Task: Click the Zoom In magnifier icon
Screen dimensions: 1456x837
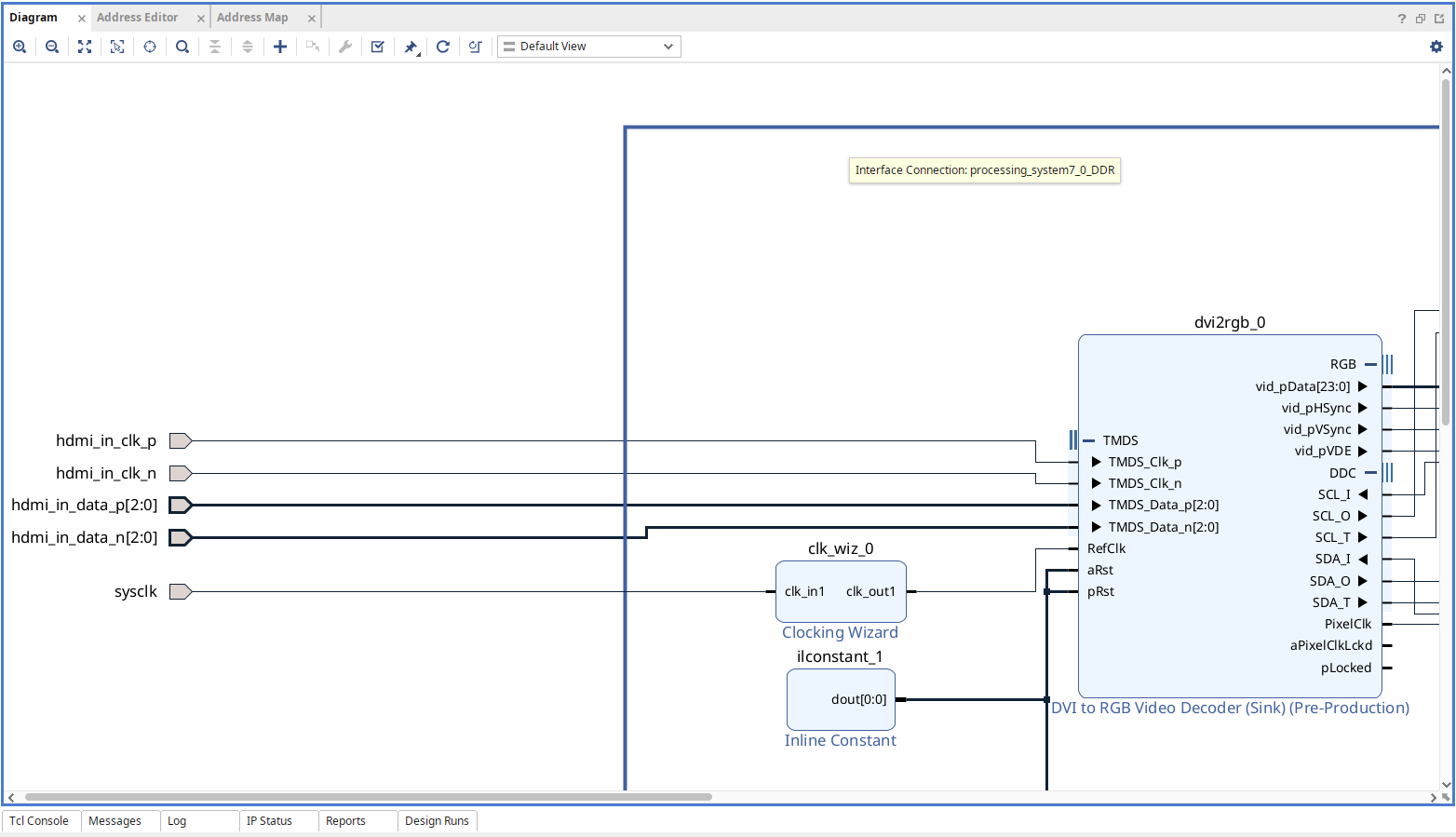Action: 20,47
